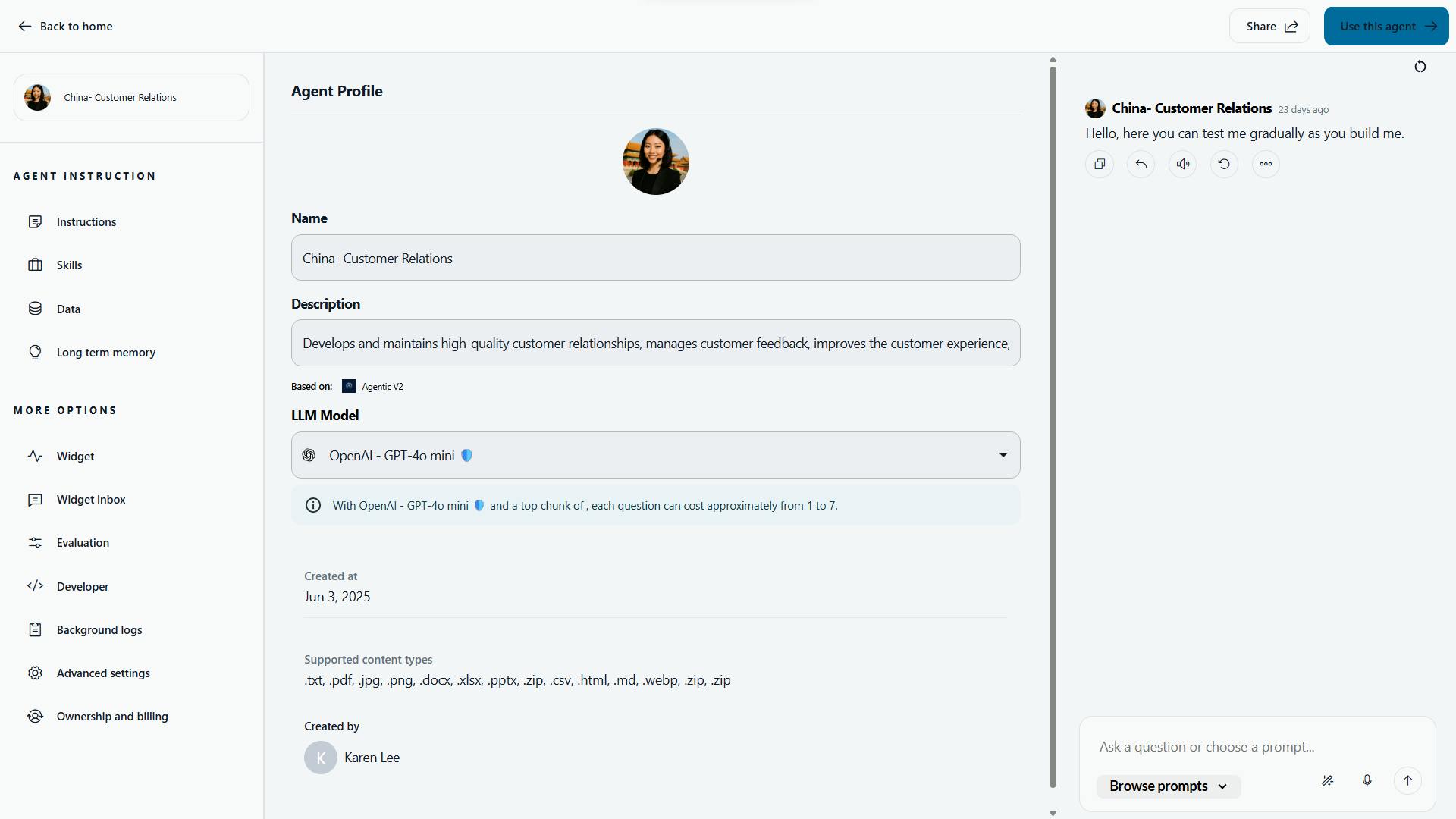Regenerate the agent's response
Screen dimensions: 1456x819
1223,164
